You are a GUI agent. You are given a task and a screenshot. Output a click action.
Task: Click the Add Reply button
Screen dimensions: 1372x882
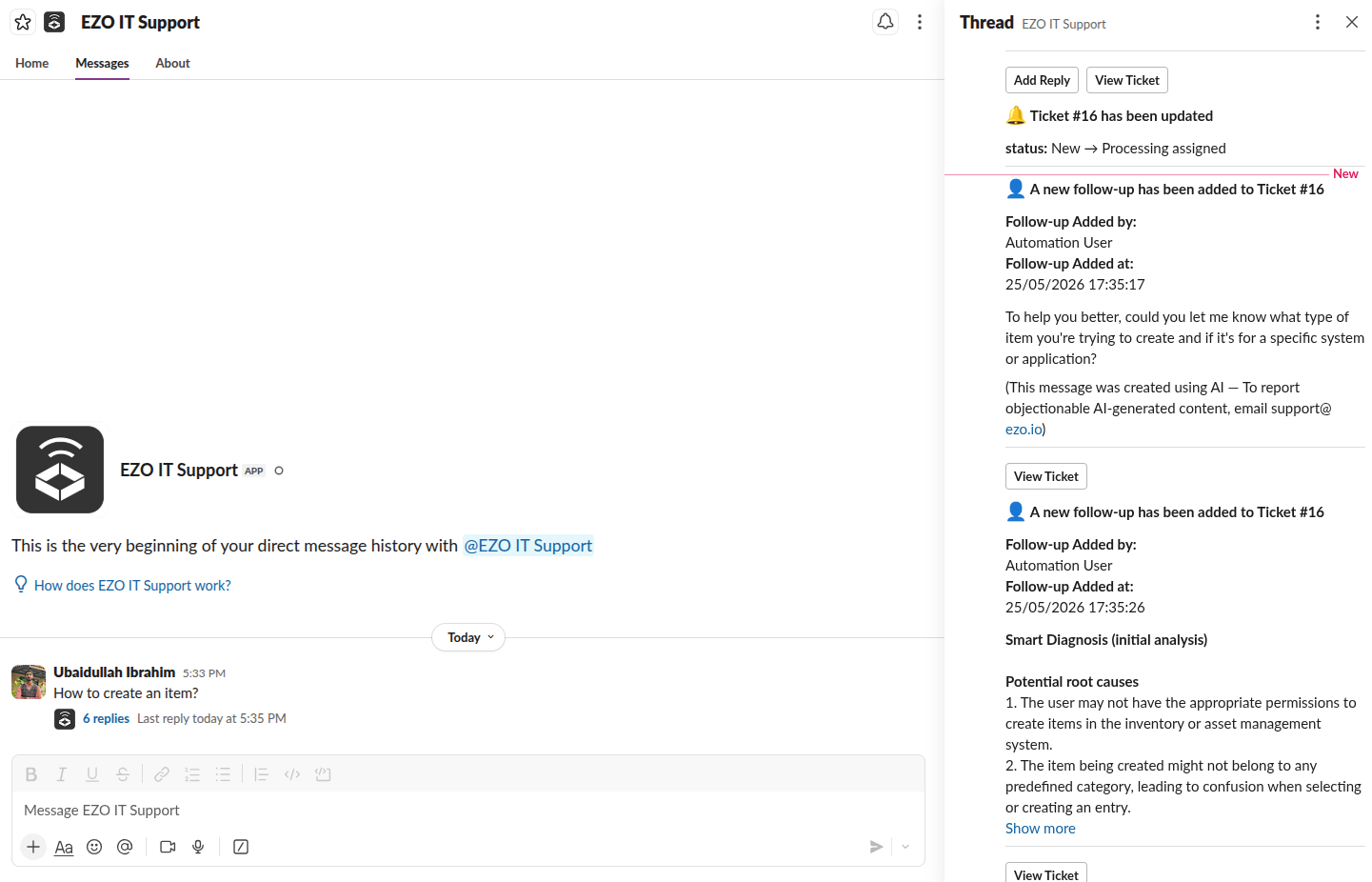coord(1042,80)
